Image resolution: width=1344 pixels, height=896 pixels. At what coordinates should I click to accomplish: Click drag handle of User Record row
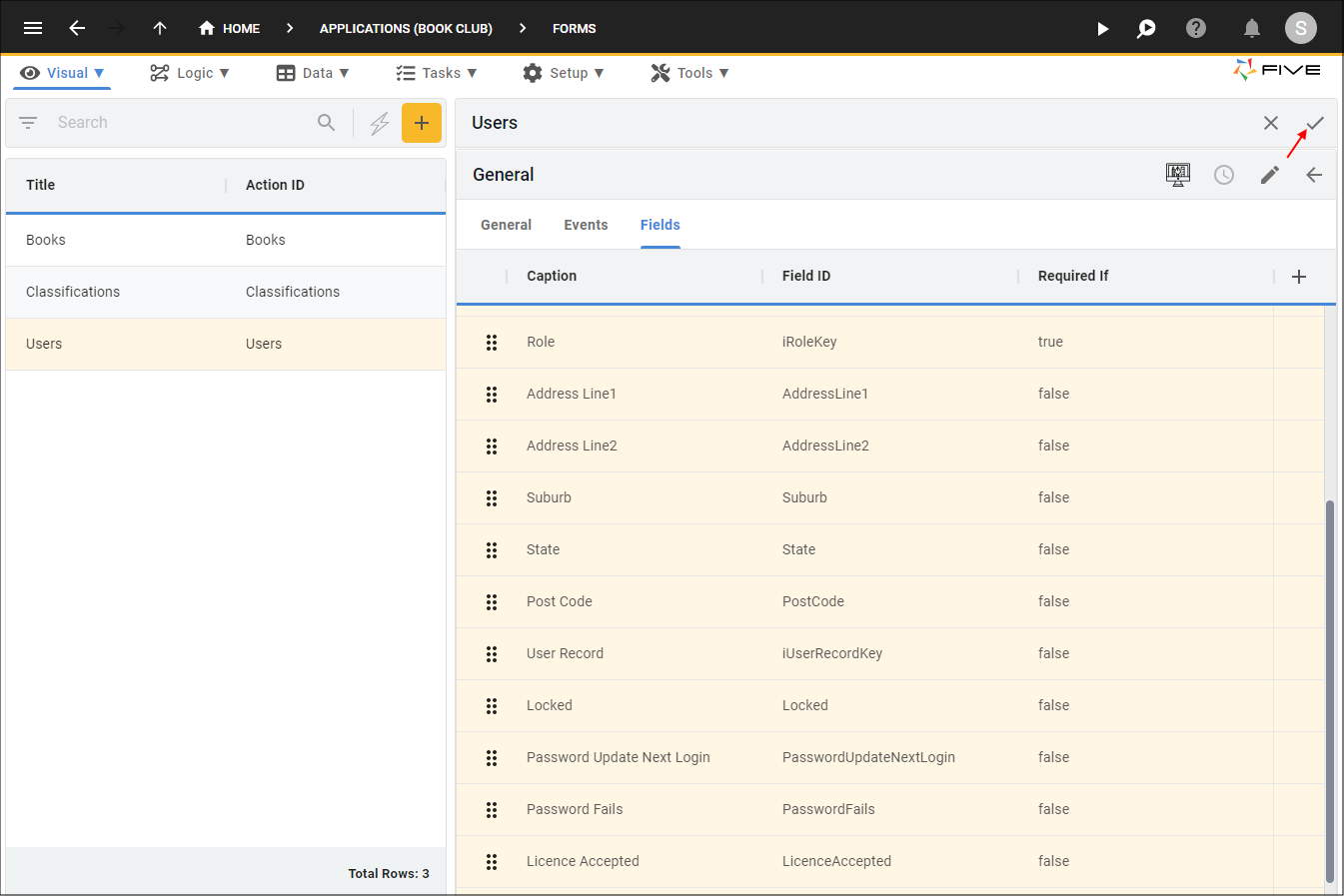pos(492,654)
